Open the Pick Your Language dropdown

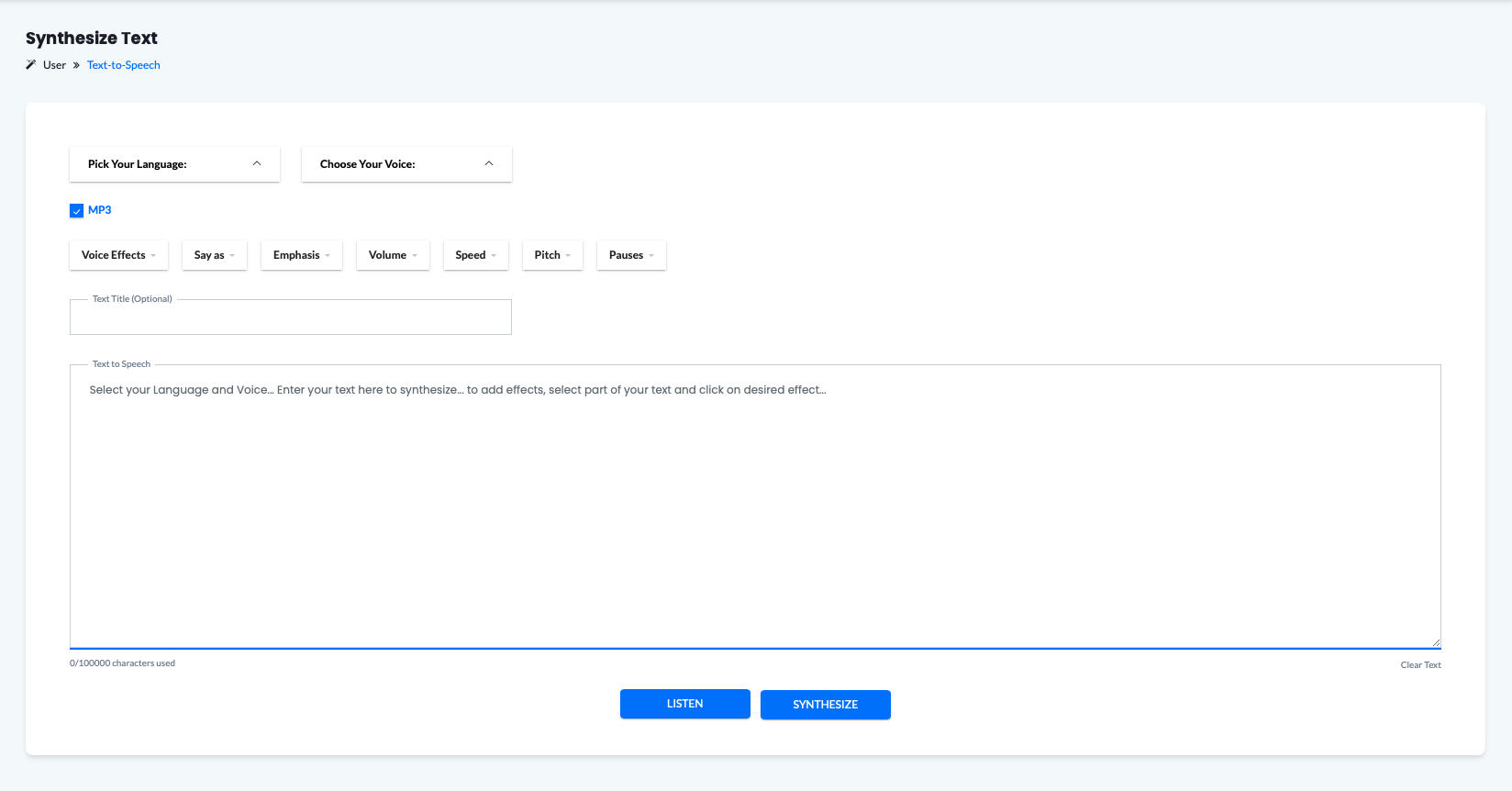(174, 164)
